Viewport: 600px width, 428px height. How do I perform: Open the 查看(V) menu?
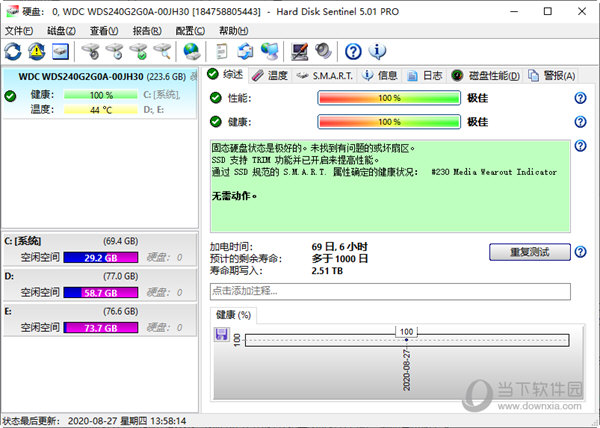point(104,31)
